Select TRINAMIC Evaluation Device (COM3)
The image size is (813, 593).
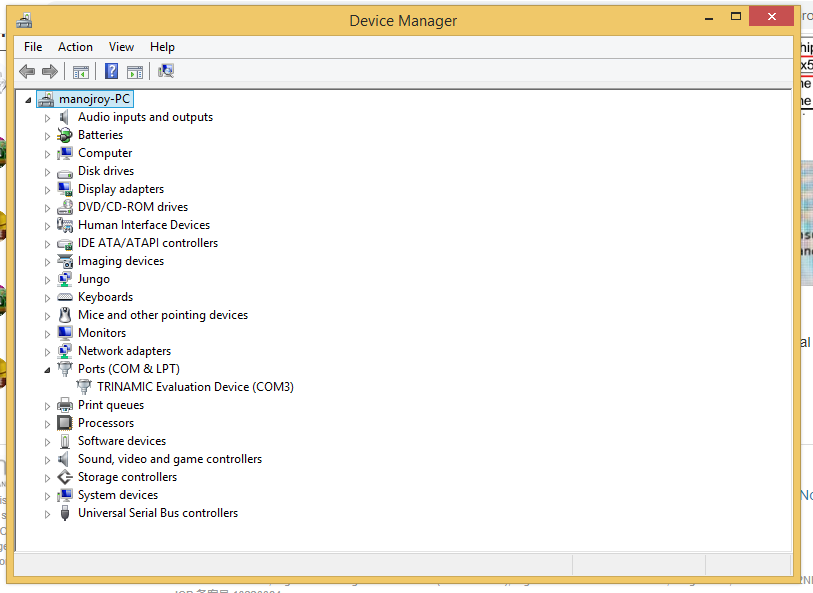195,387
